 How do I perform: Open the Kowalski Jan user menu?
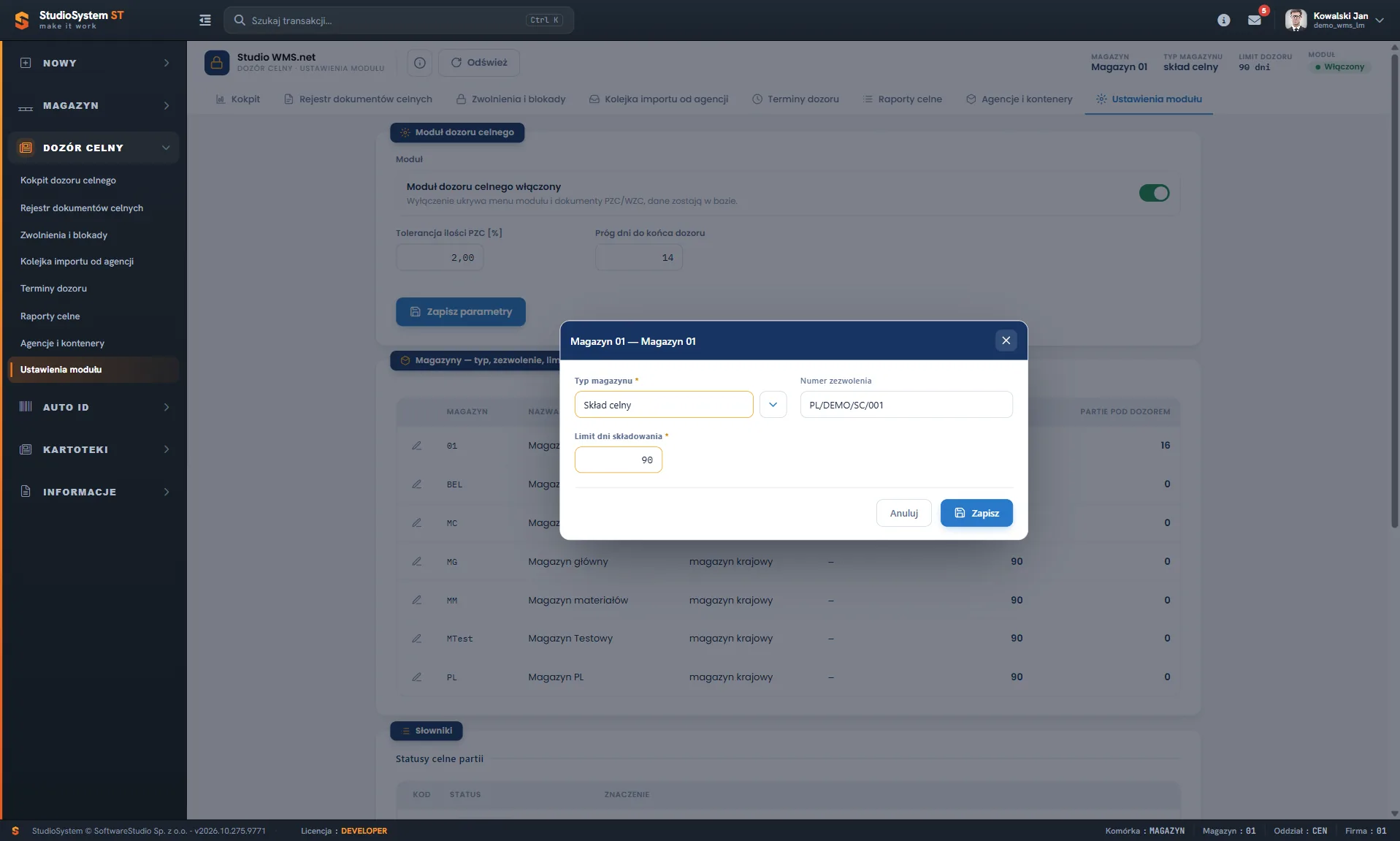[1335, 20]
